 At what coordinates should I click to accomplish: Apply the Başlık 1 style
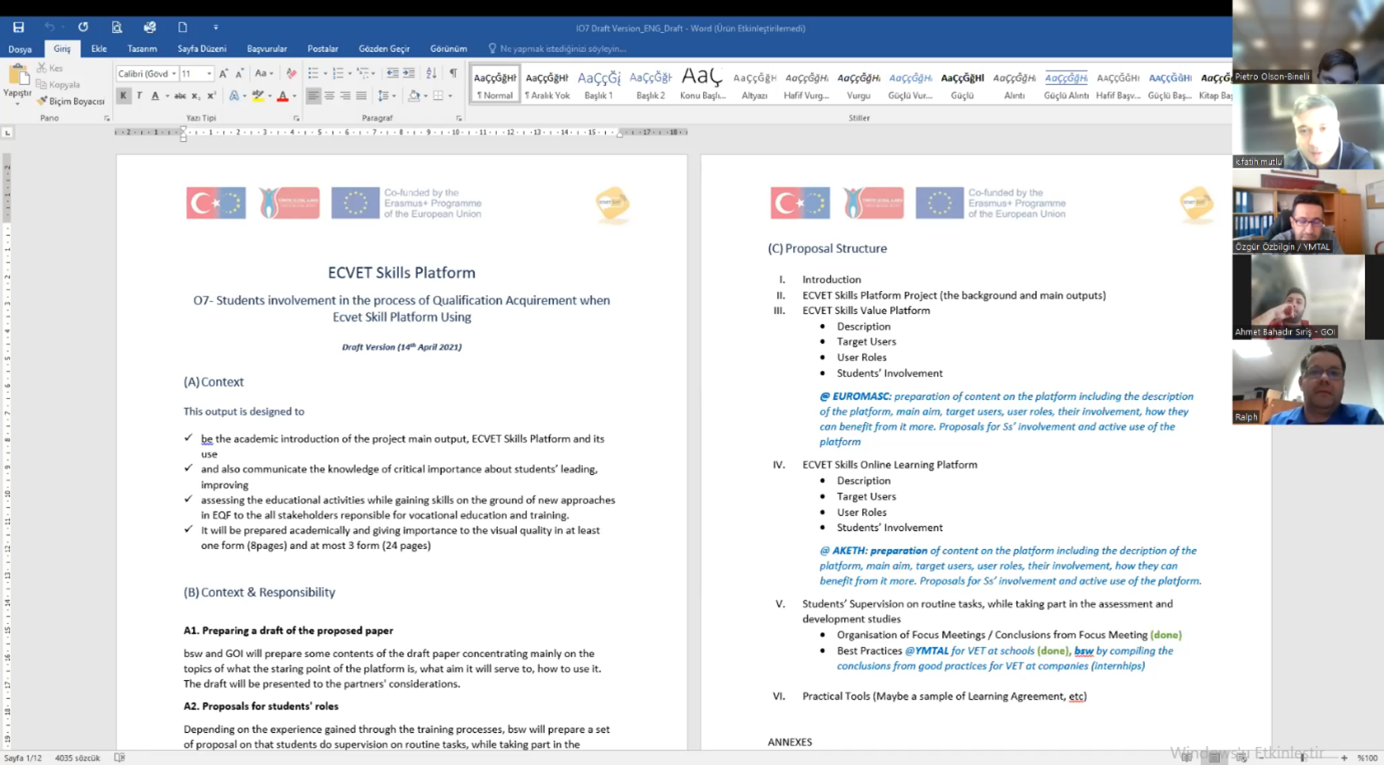pyautogui.click(x=598, y=83)
